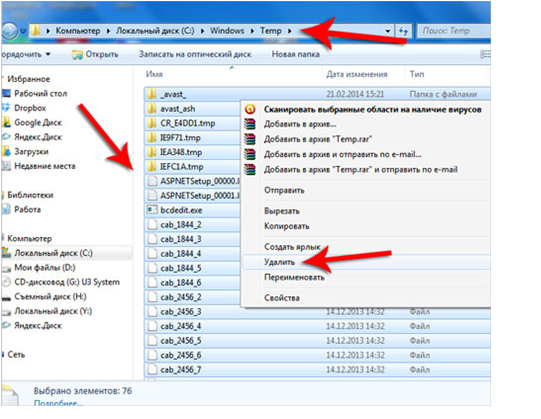Image resolution: width=541 pixels, height=419 pixels.
Task: Select CD-дисковод (G:) U3 System
Action: click(67, 282)
